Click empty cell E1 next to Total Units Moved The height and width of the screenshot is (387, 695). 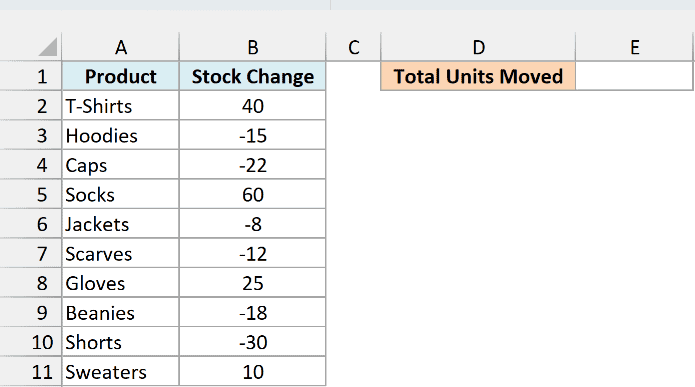click(634, 76)
